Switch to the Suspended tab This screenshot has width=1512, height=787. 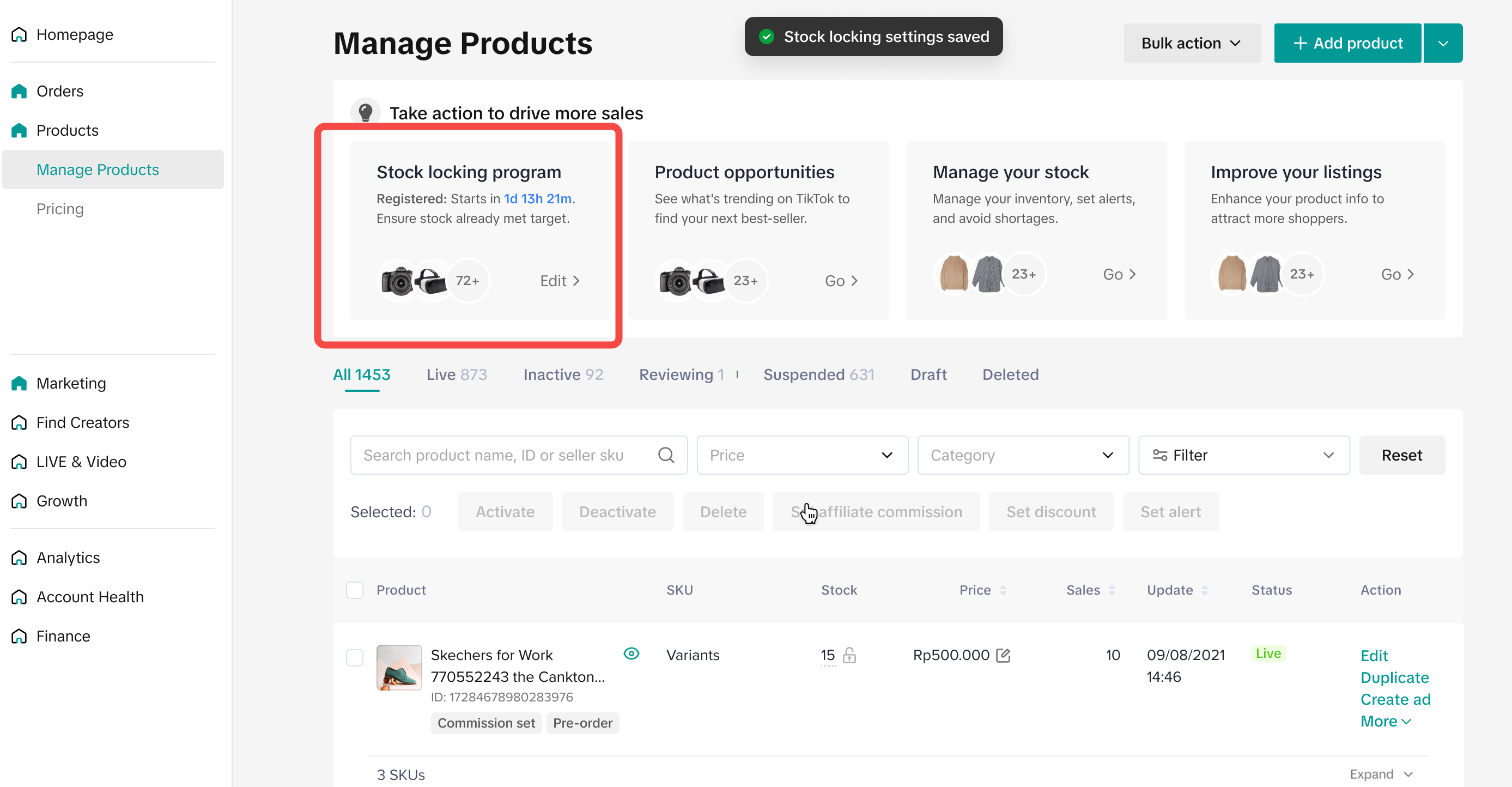[818, 375]
